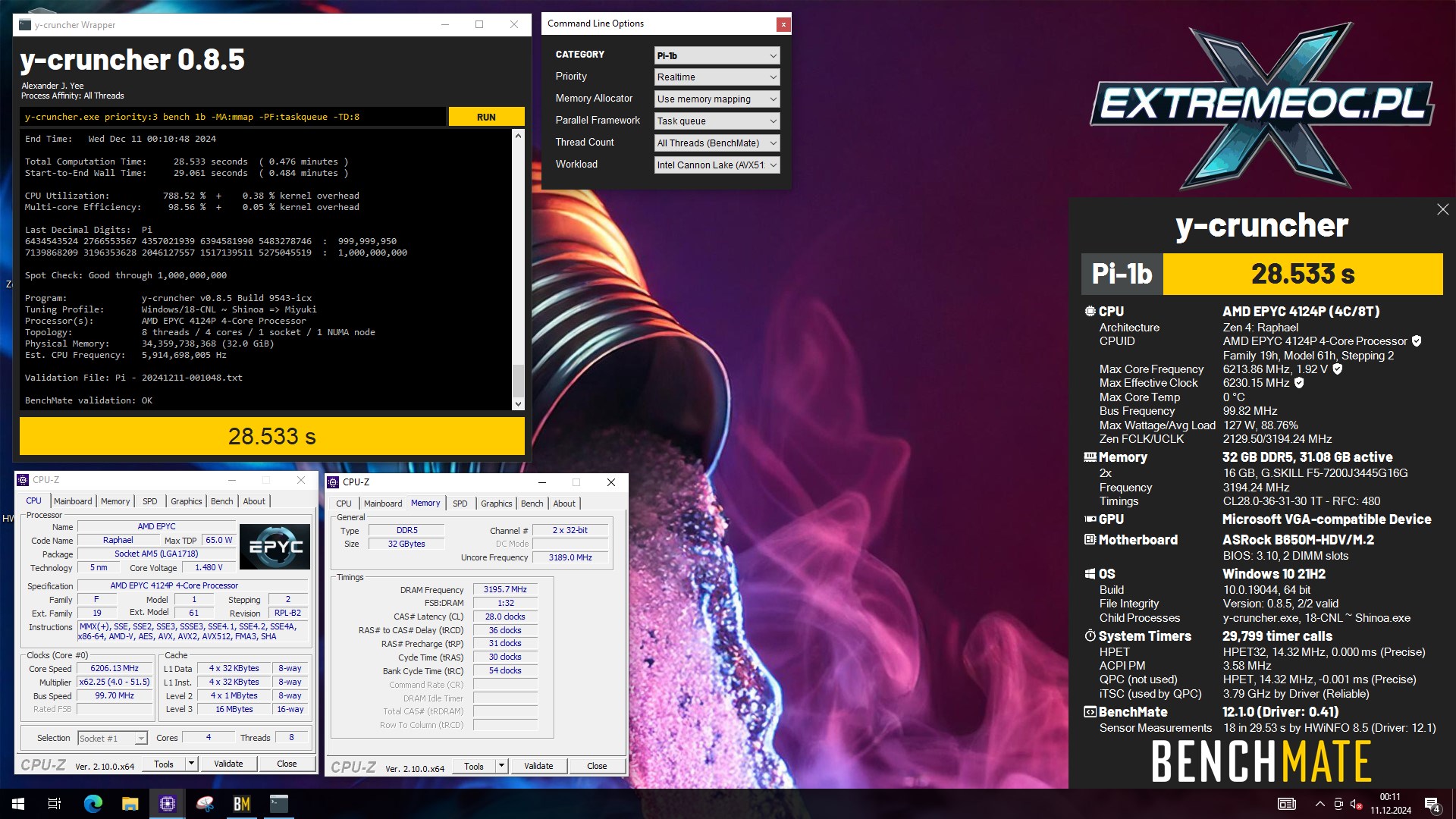Open Windows Start menu
Viewport: 1456px width, 819px height.
18,804
